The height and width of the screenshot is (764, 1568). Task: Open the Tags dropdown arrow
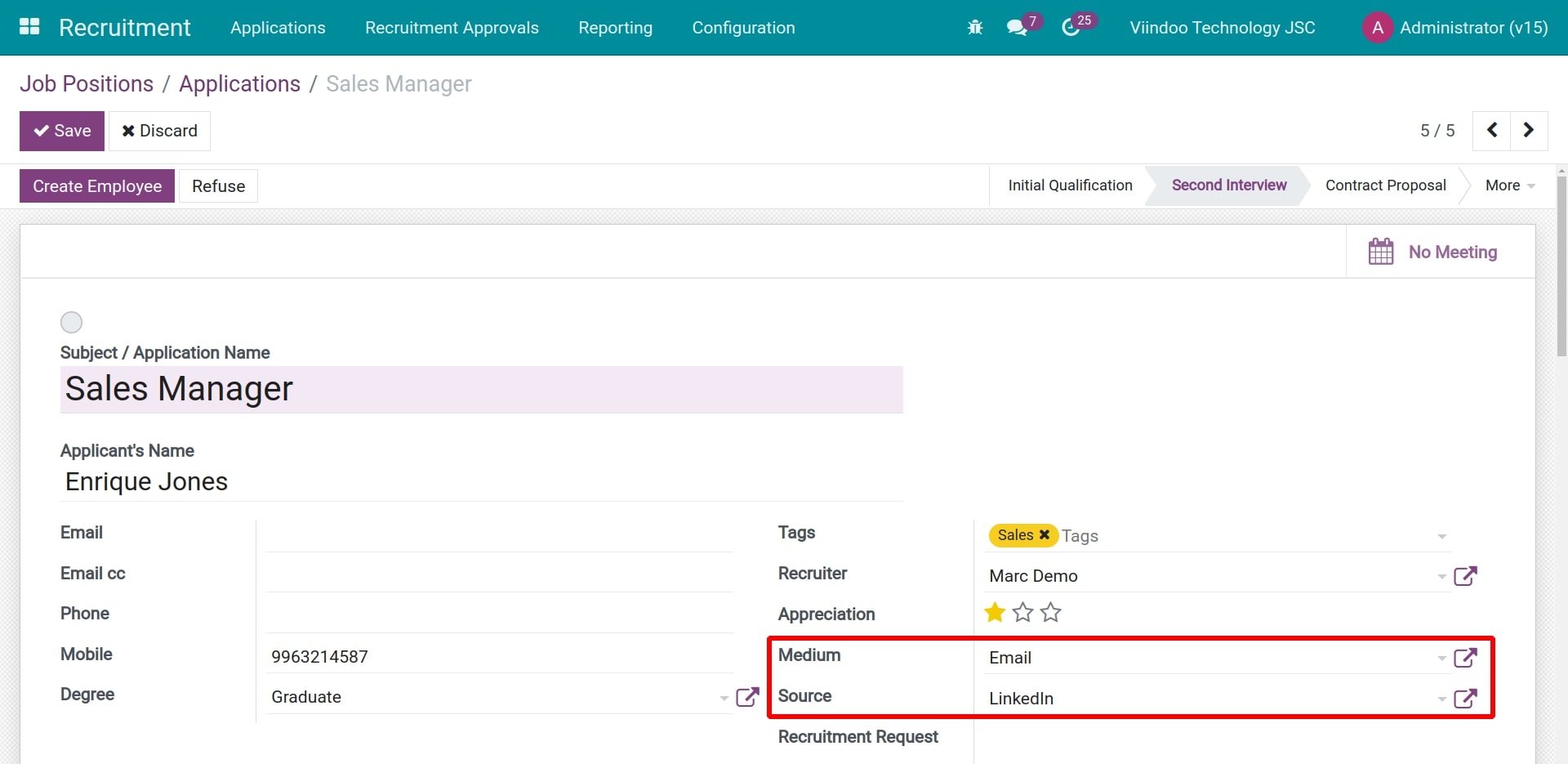click(x=1441, y=537)
